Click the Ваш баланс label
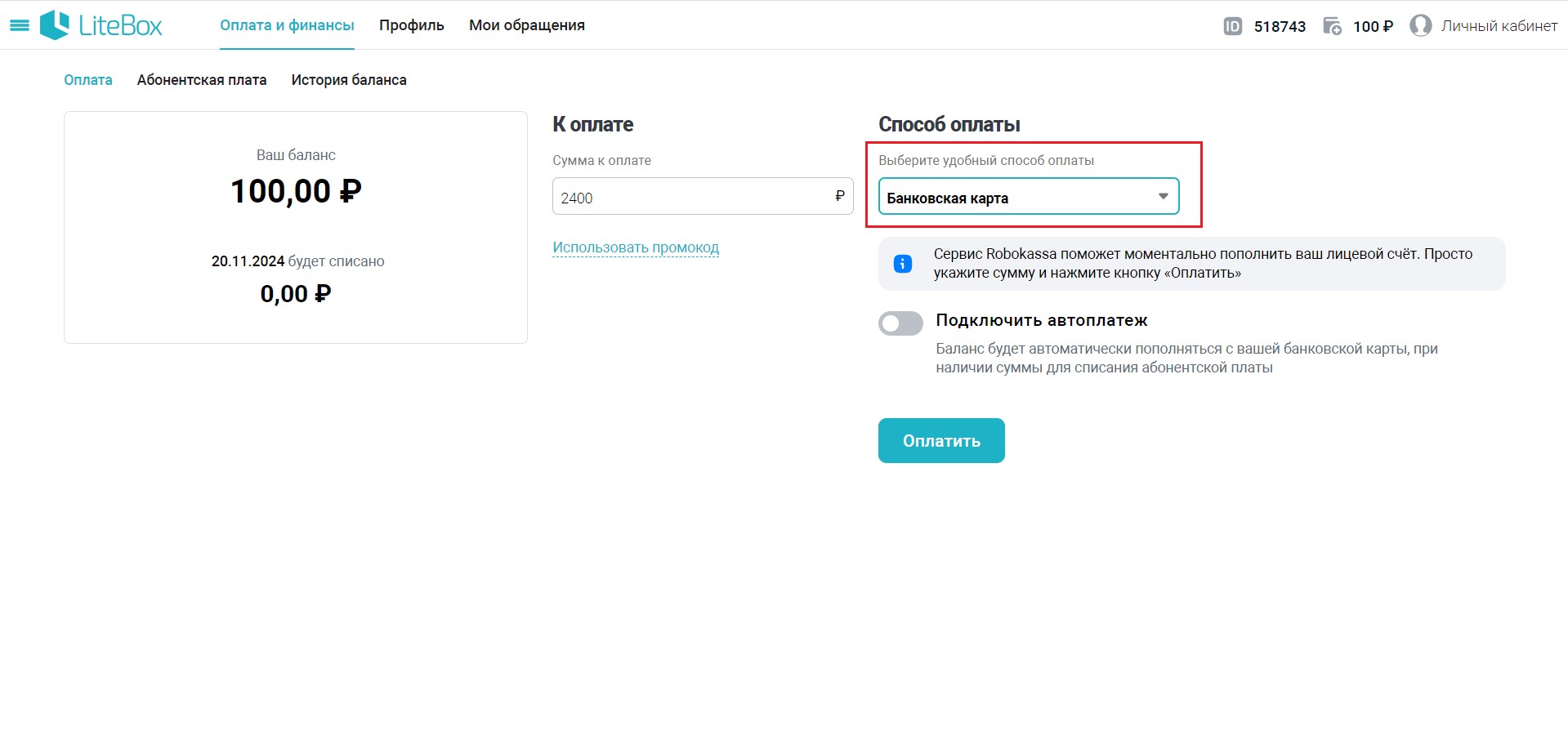Viewport: 1568px width, 744px height. tap(296, 155)
